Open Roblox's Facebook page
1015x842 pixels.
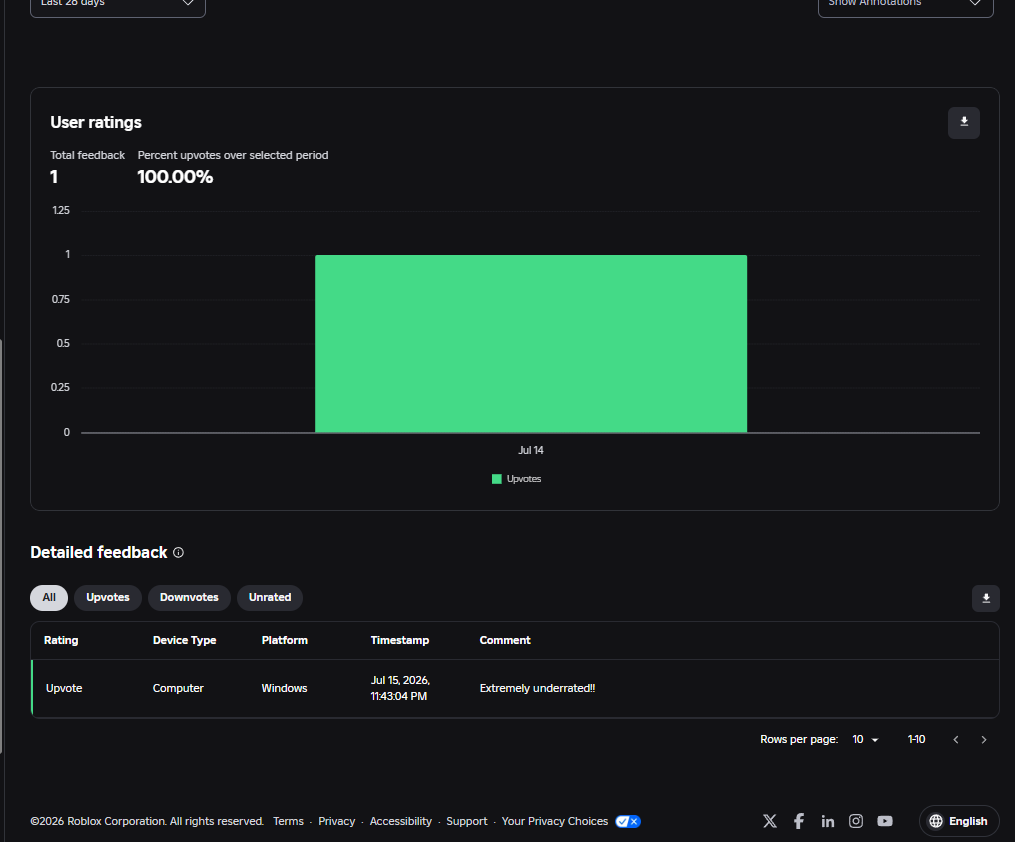[799, 821]
